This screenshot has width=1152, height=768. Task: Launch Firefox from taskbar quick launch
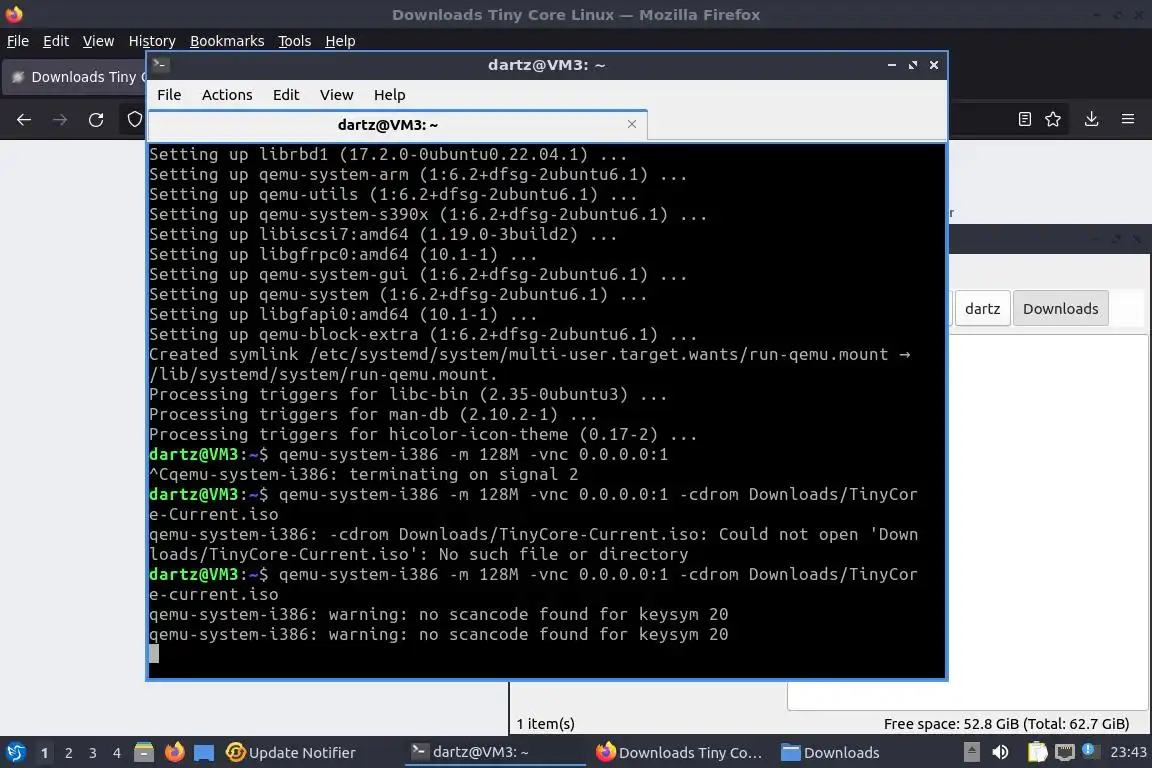click(174, 752)
